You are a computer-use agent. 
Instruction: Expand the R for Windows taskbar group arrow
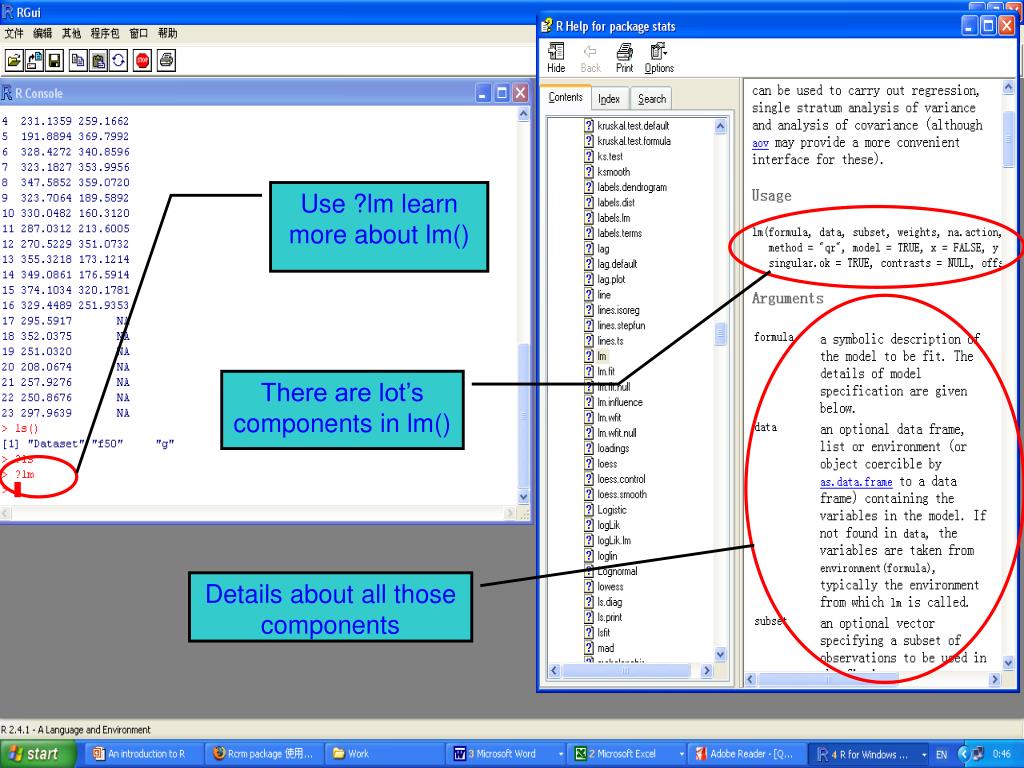[924, 754]
